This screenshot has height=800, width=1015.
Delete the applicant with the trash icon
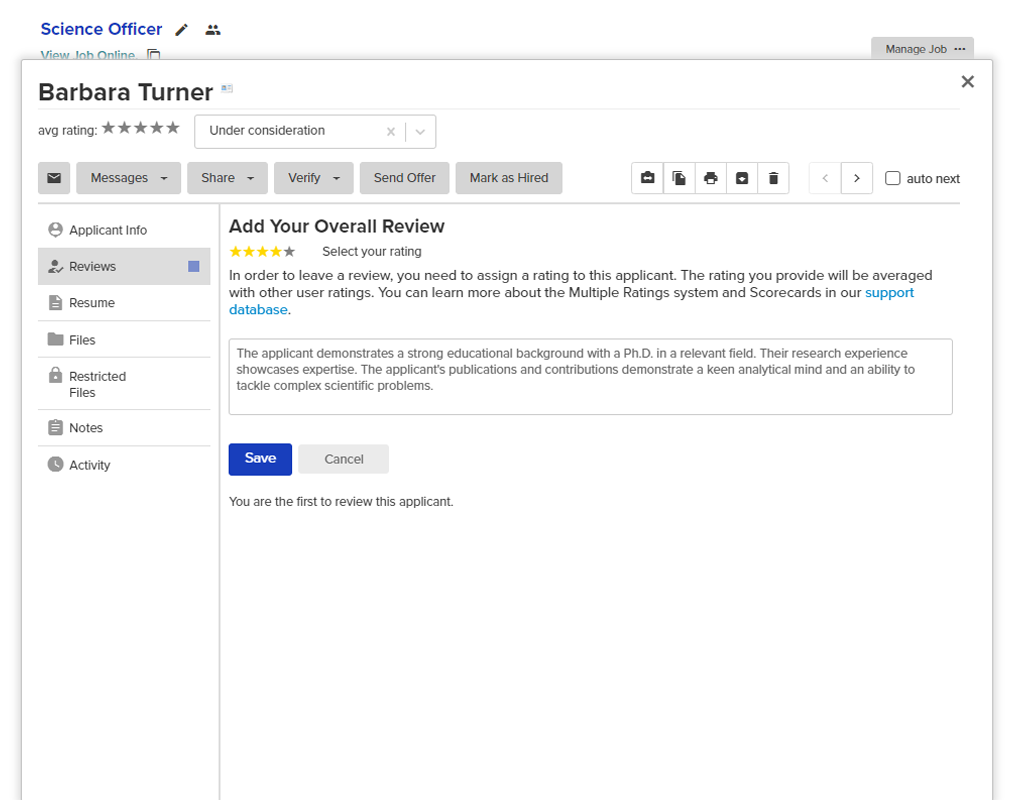773,178
